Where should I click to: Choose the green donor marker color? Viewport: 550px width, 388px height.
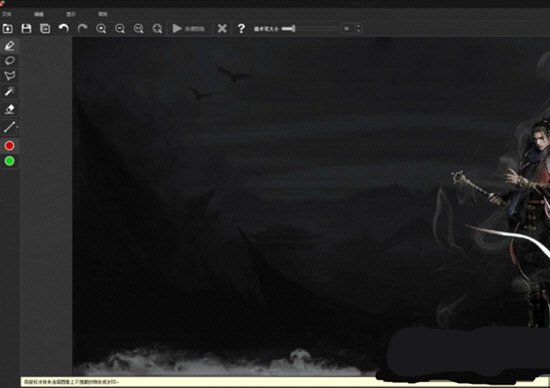click(x=9, y=161)
